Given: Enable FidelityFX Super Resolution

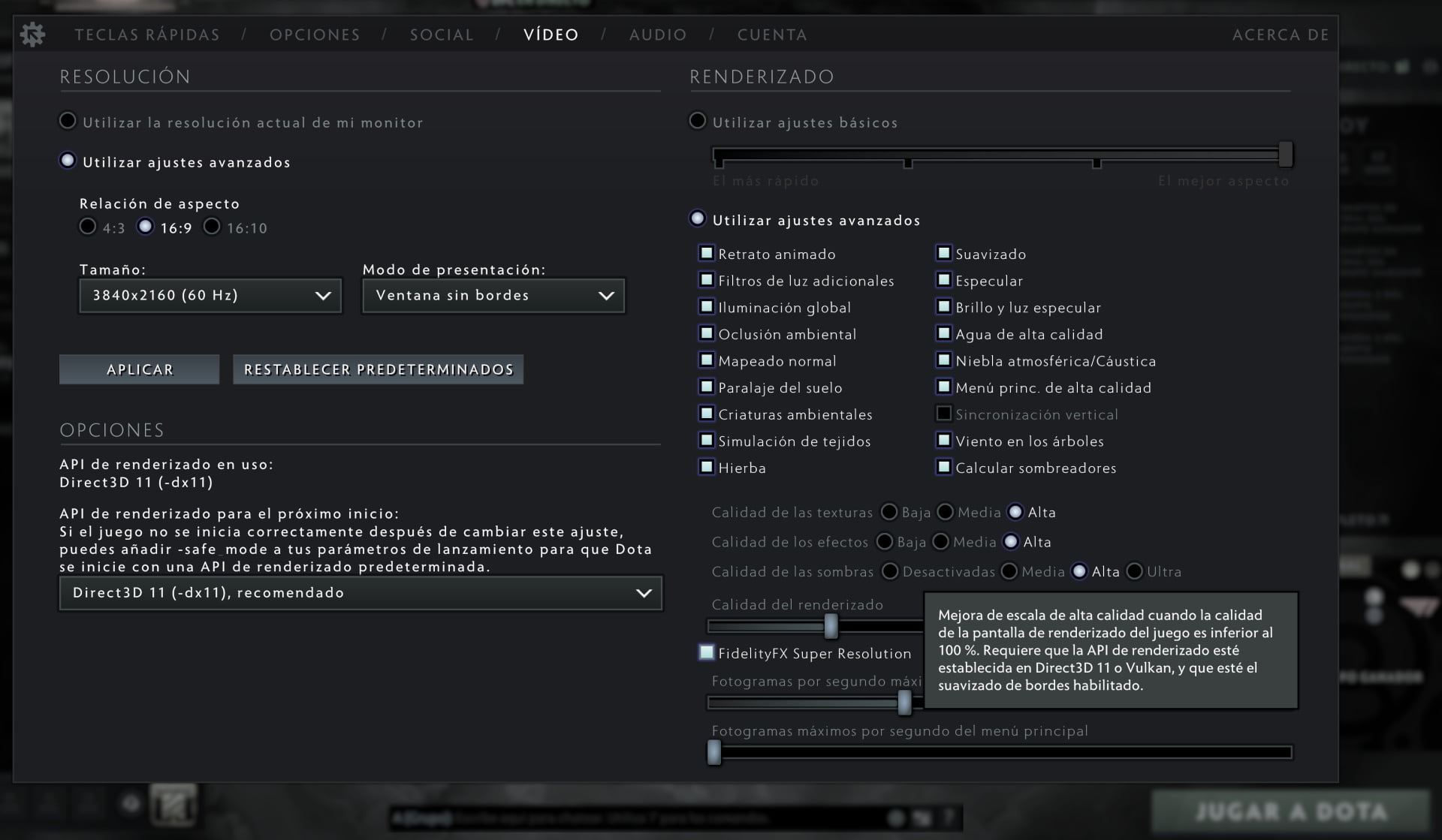Looking at the screenshot, I should point(707,652).
